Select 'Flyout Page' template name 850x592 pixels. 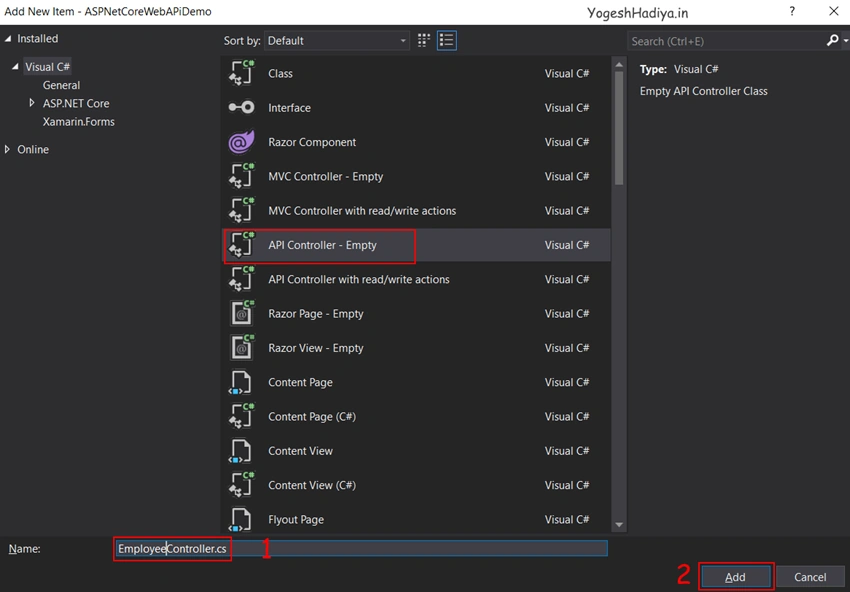pyautogui.click(x=296, y=519)
